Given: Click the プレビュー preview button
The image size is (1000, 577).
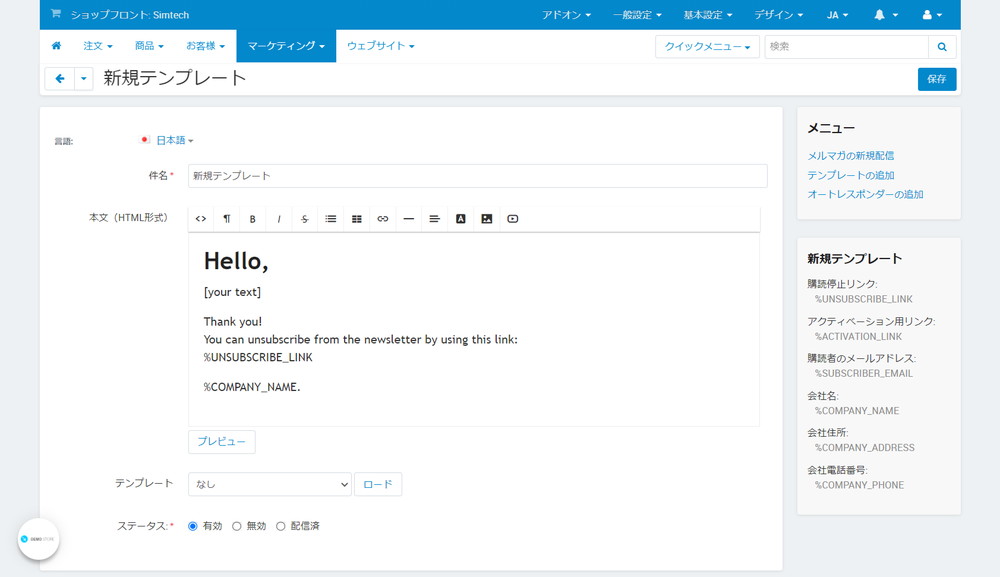Looking at the screenshot, I should [x=221, y=441].
